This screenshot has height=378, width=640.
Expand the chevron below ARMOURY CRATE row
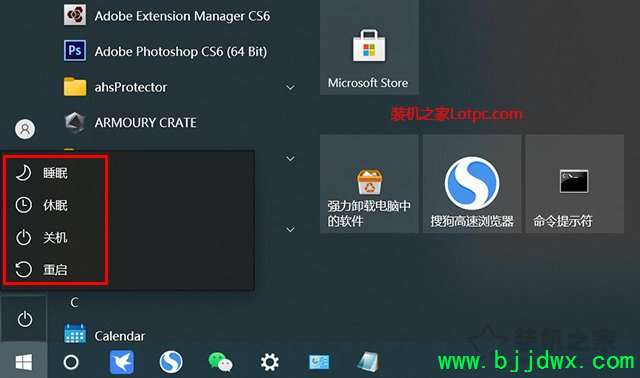point(290,158)
